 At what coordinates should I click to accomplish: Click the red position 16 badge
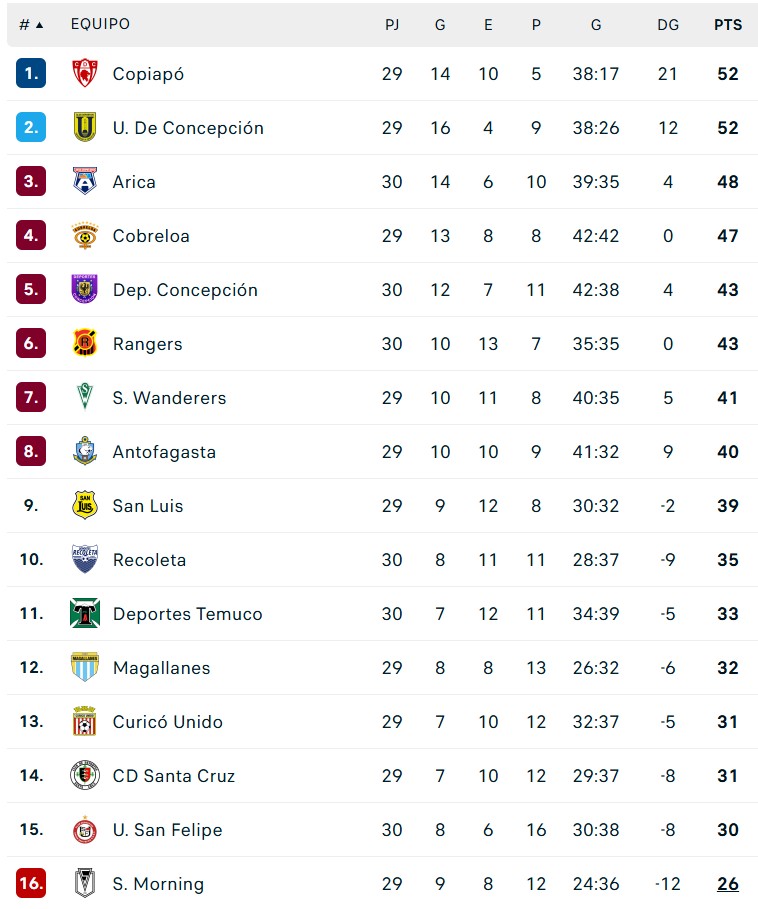click(31, 883)
